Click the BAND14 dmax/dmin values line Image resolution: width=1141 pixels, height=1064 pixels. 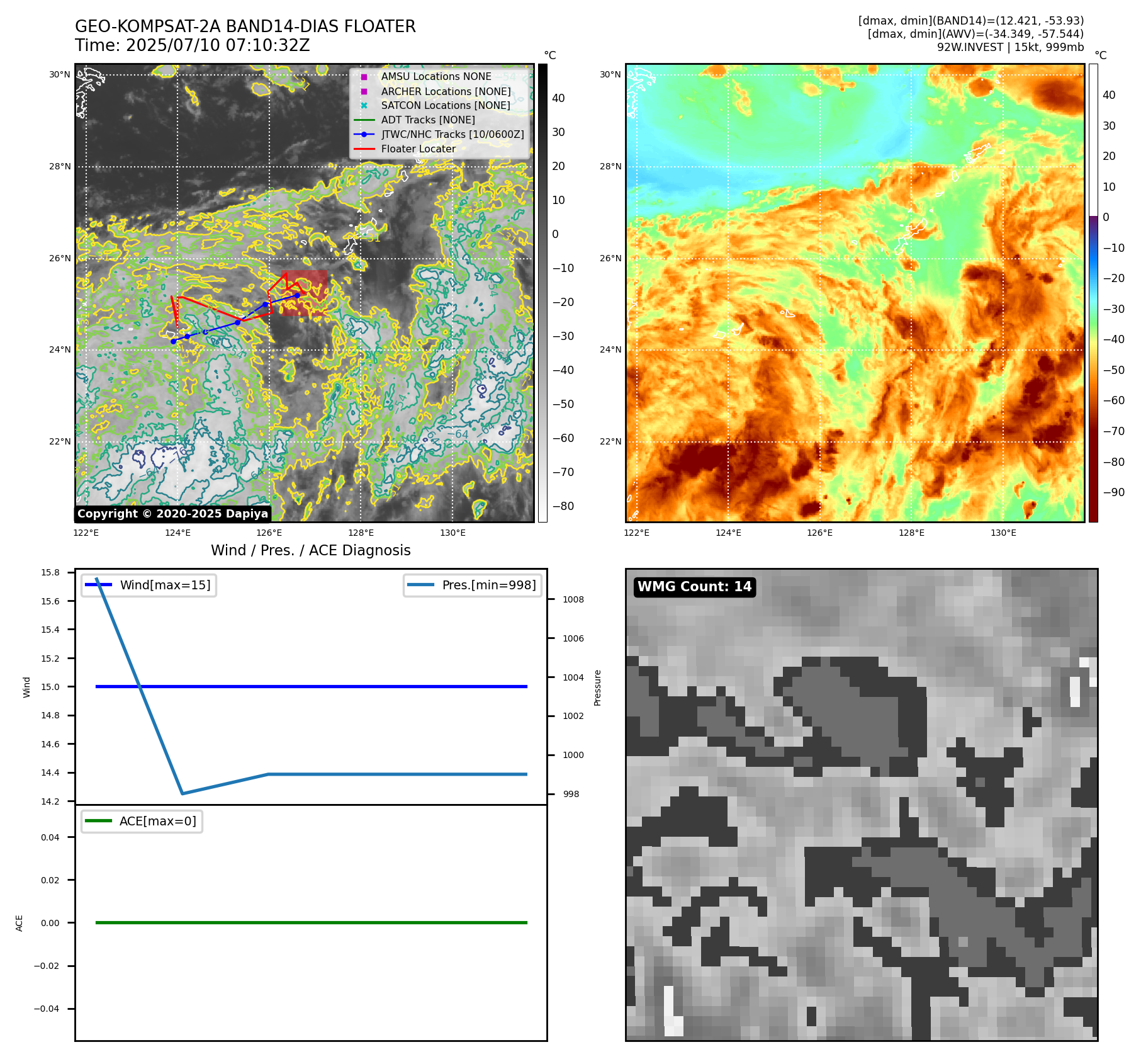pyautogui.click(x=971, y=21)
